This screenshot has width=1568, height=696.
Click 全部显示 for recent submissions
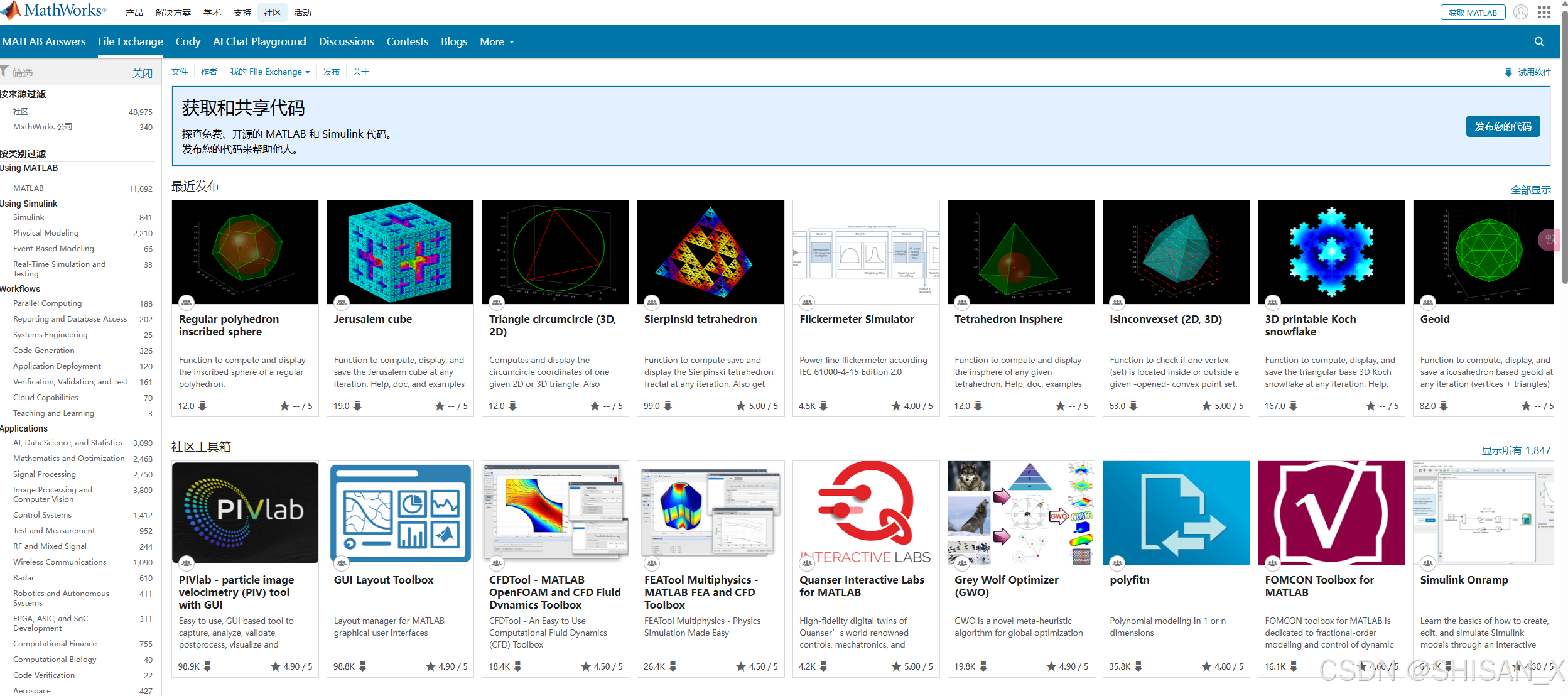(1530, 190)
